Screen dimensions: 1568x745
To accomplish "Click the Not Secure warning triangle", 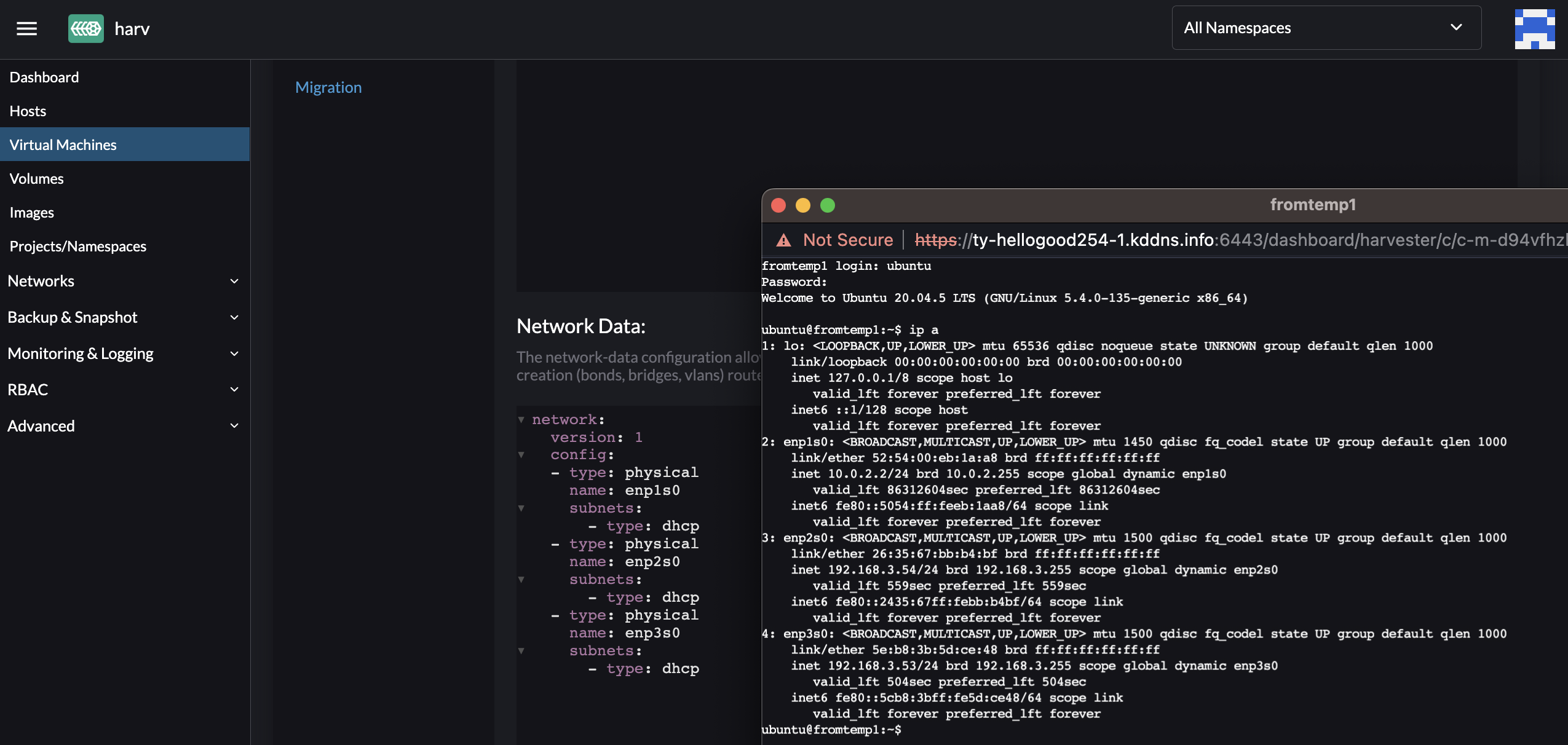I will 784,240.
